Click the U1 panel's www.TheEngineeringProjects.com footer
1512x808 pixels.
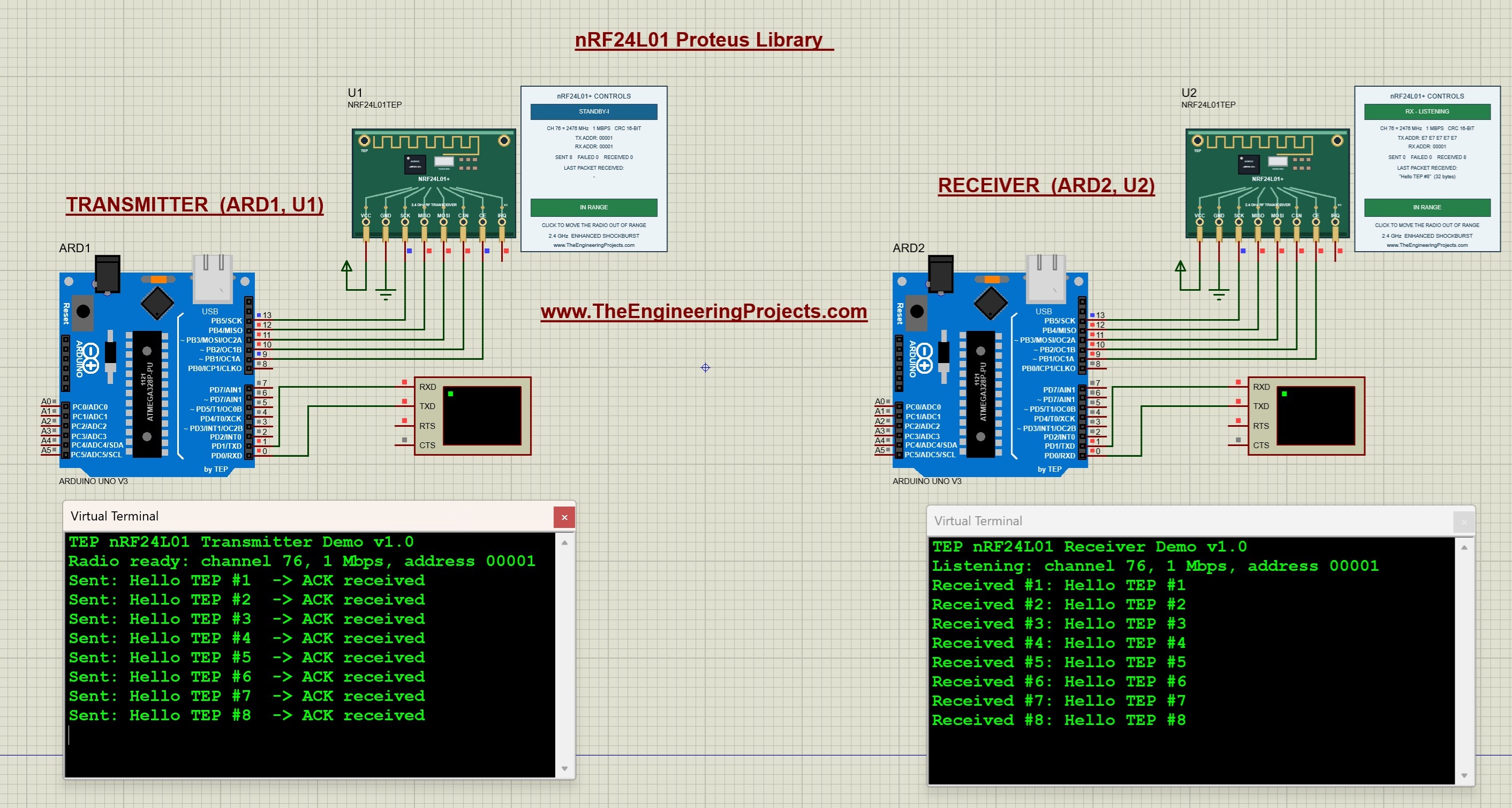[594, 245]
